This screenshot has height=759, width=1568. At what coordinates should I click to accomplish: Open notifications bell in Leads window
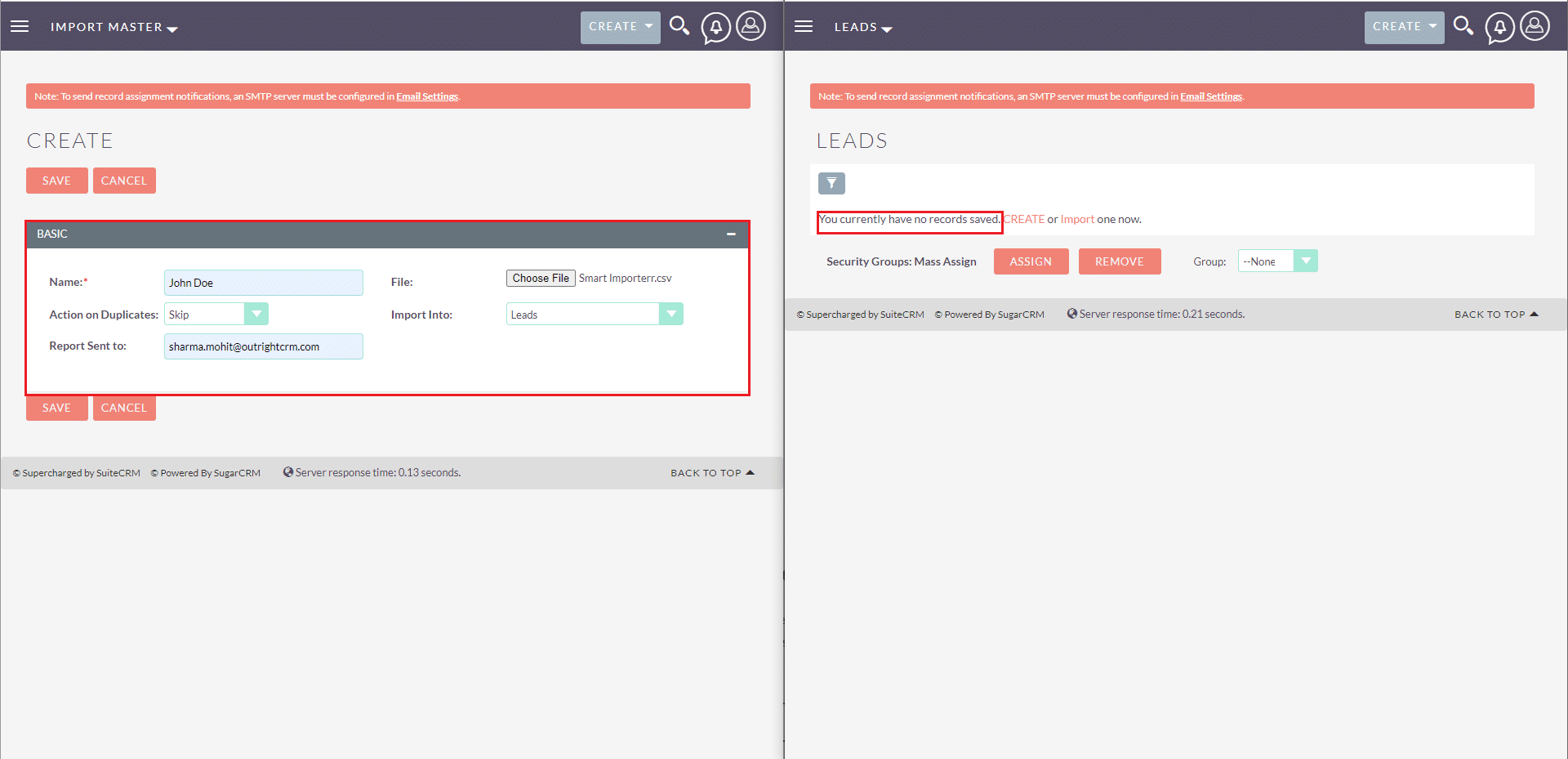(1500, 28)
